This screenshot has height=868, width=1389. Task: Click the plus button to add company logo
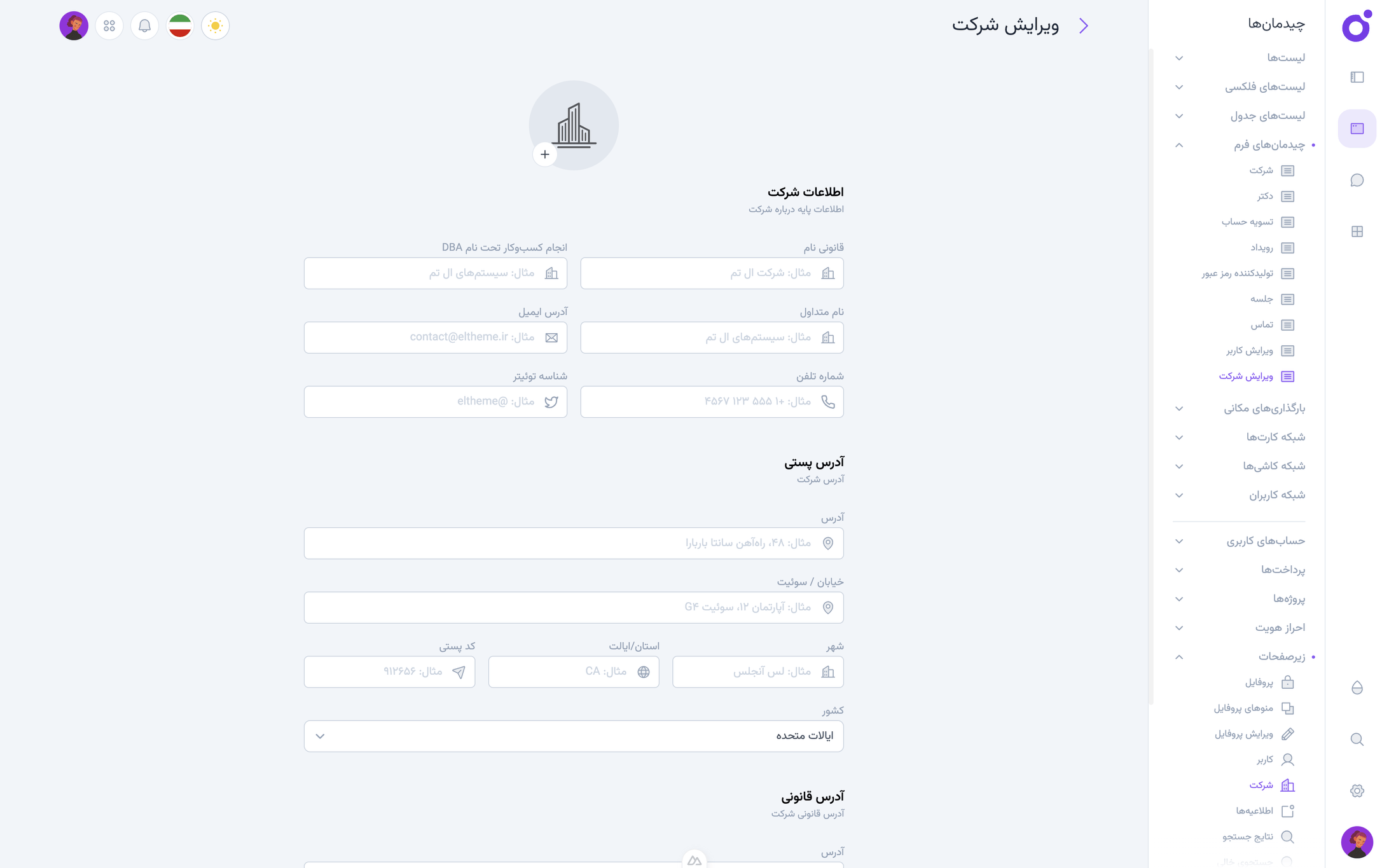(544, 154)
